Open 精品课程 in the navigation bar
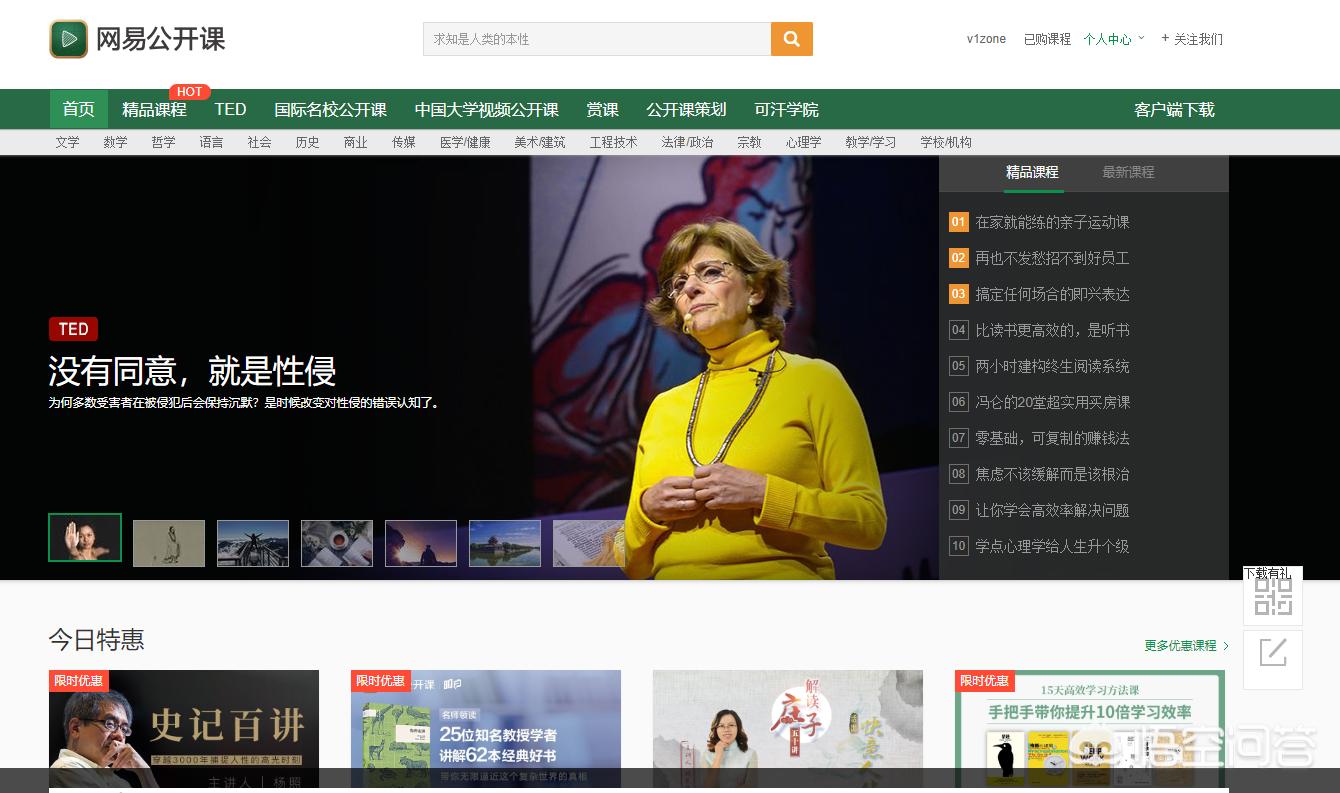This screenshot has height=793, width=1340. (154, 109)
